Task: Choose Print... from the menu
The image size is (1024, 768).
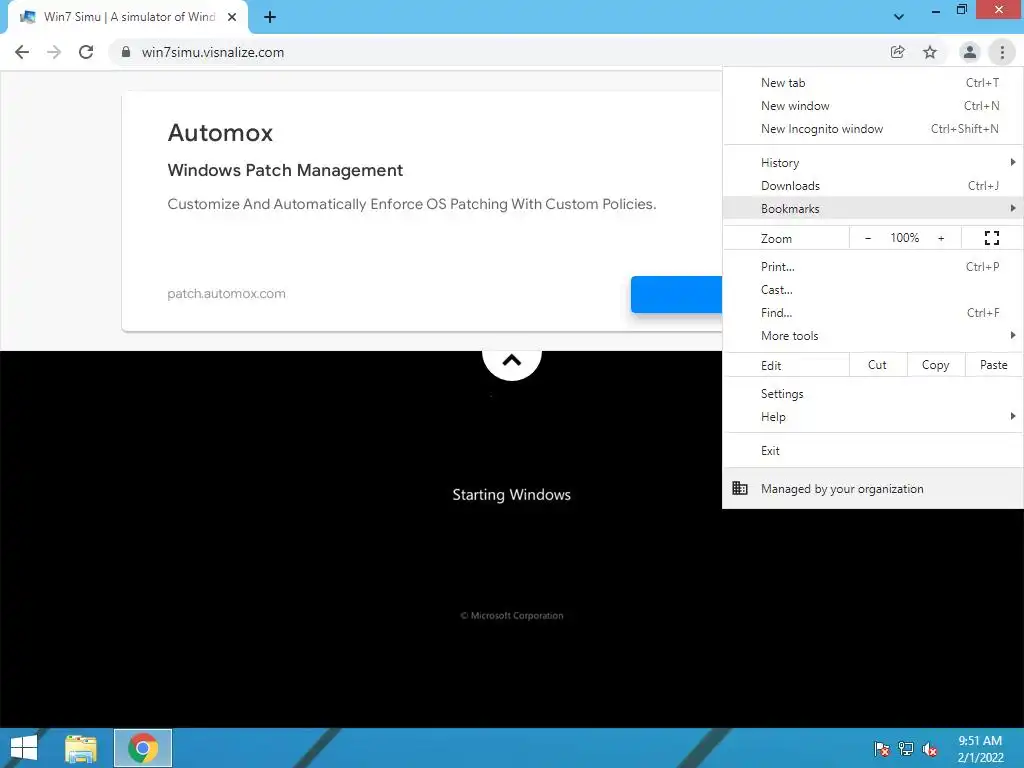Action: [872, 266]
